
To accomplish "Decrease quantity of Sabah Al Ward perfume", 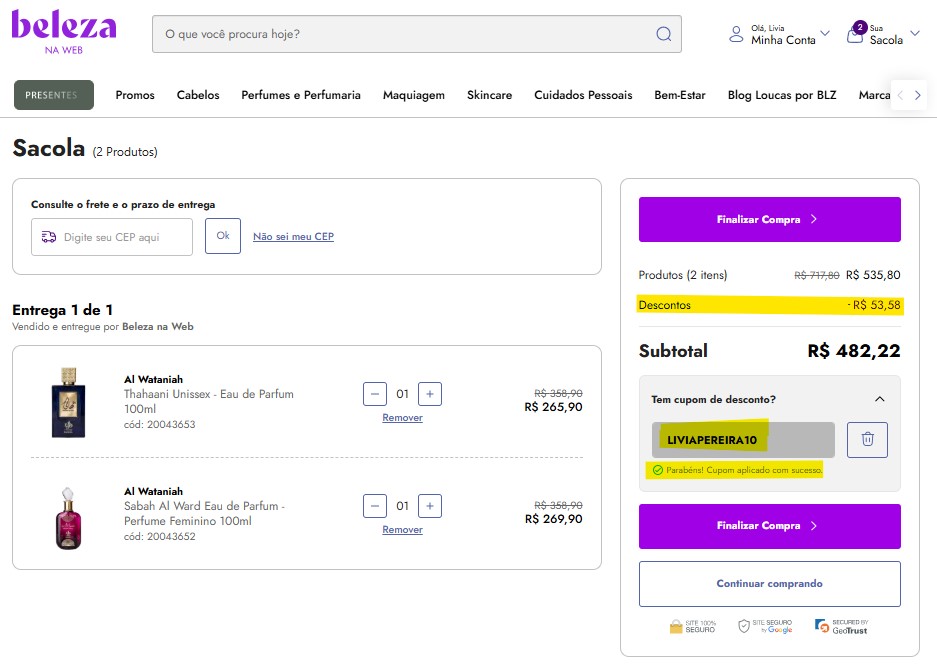I will (x=375, y=506).
